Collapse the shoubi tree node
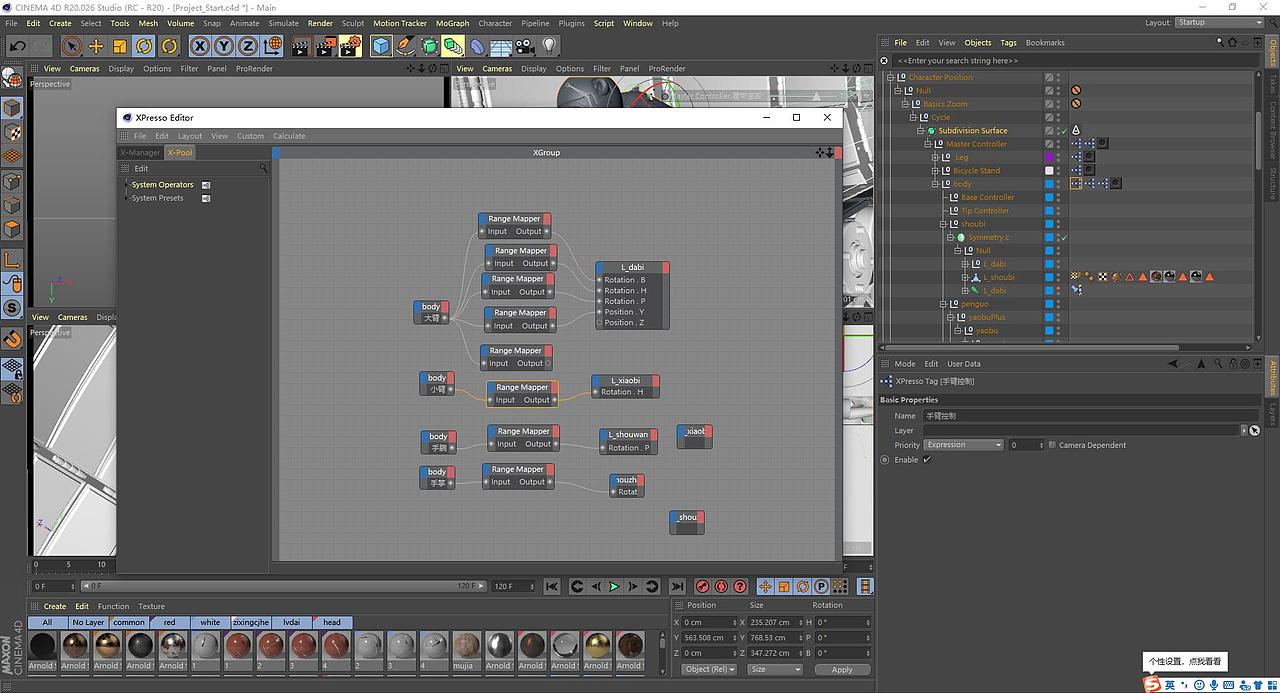The width and height of the screenshot is (1280, 693). [x=942, y=224]
